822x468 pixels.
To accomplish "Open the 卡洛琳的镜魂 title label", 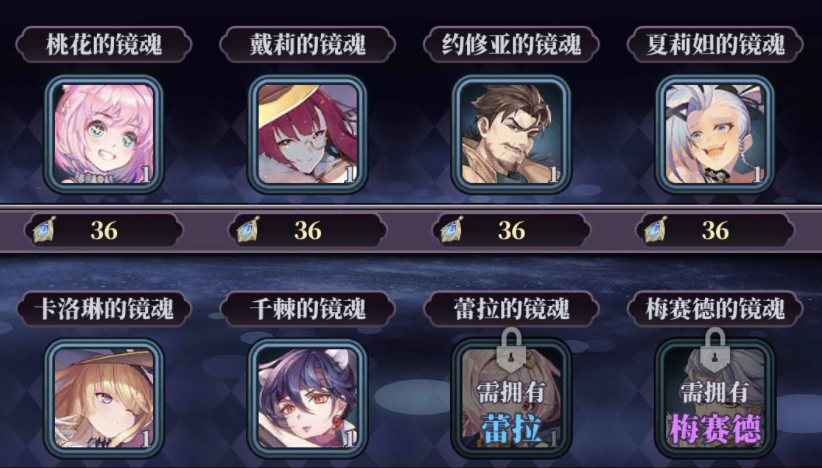I will pyautogui.click(x=104, y=309).
